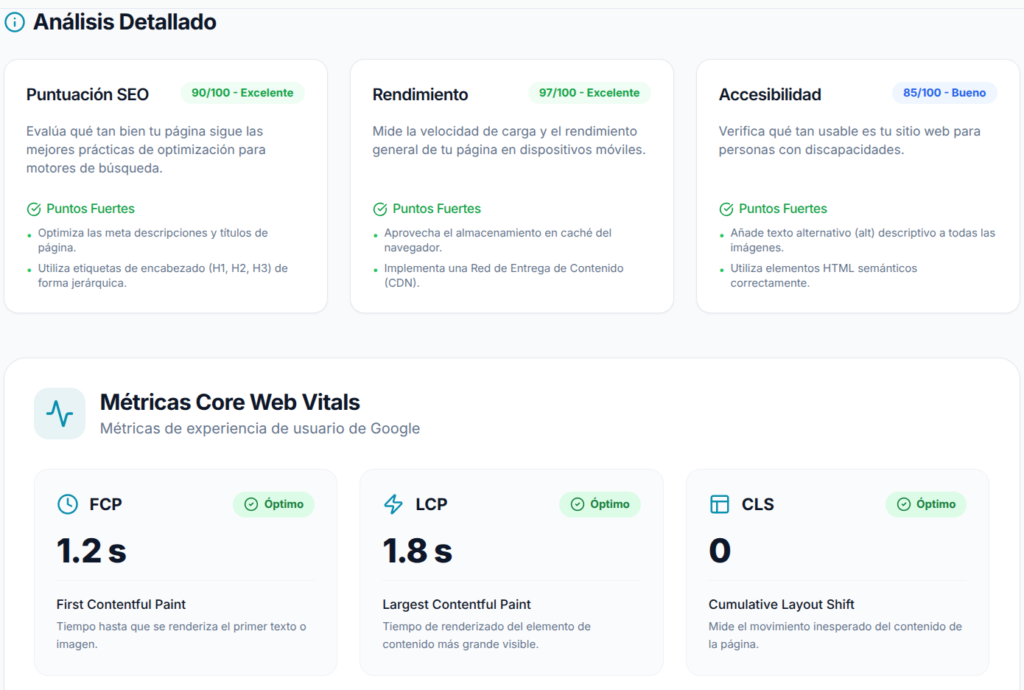
Task: Select the Accesibilidad card title
Action: pyautogui.click(x=770, y=95)
